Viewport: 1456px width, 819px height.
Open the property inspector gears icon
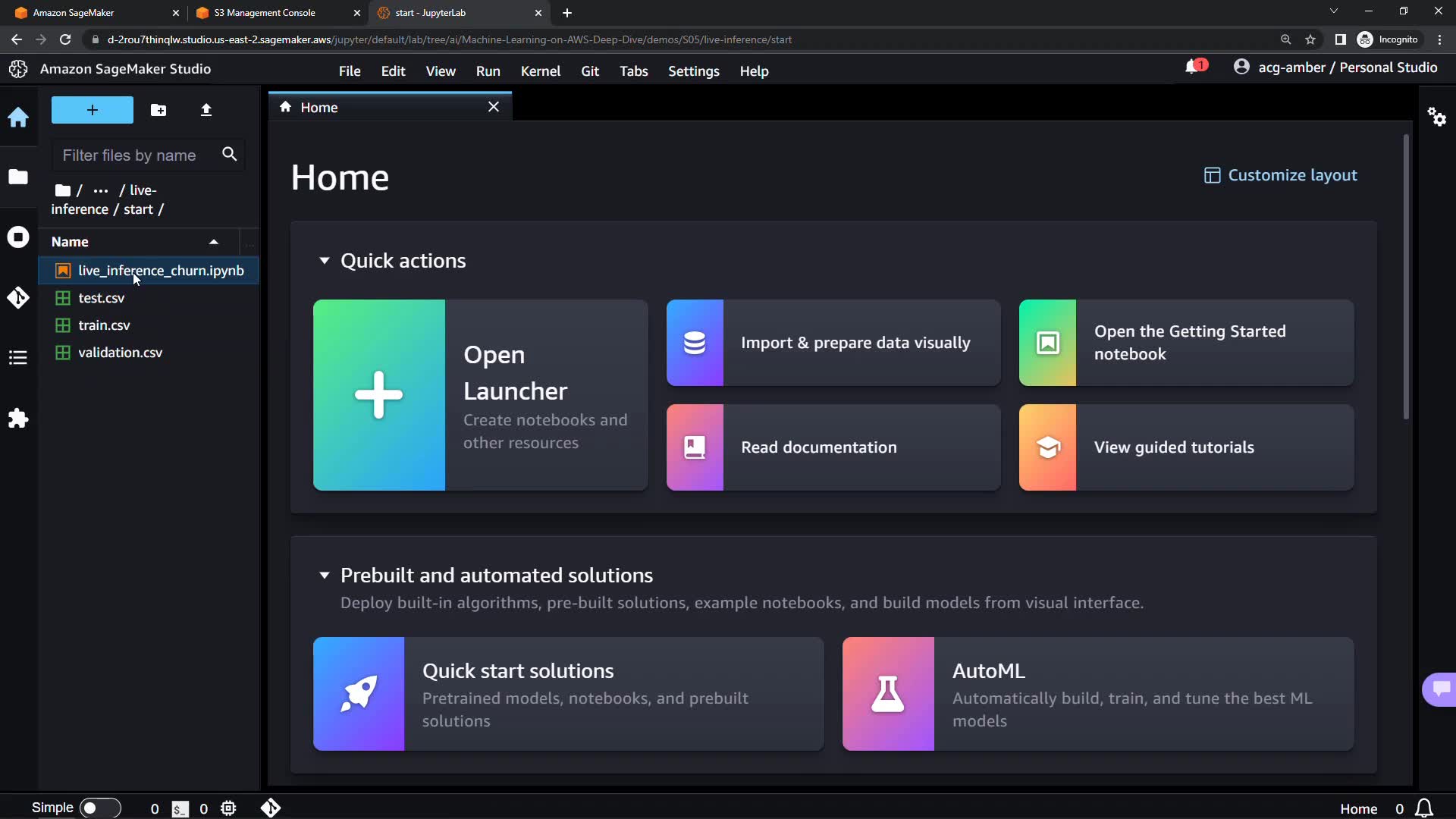tap(1436, 117)
